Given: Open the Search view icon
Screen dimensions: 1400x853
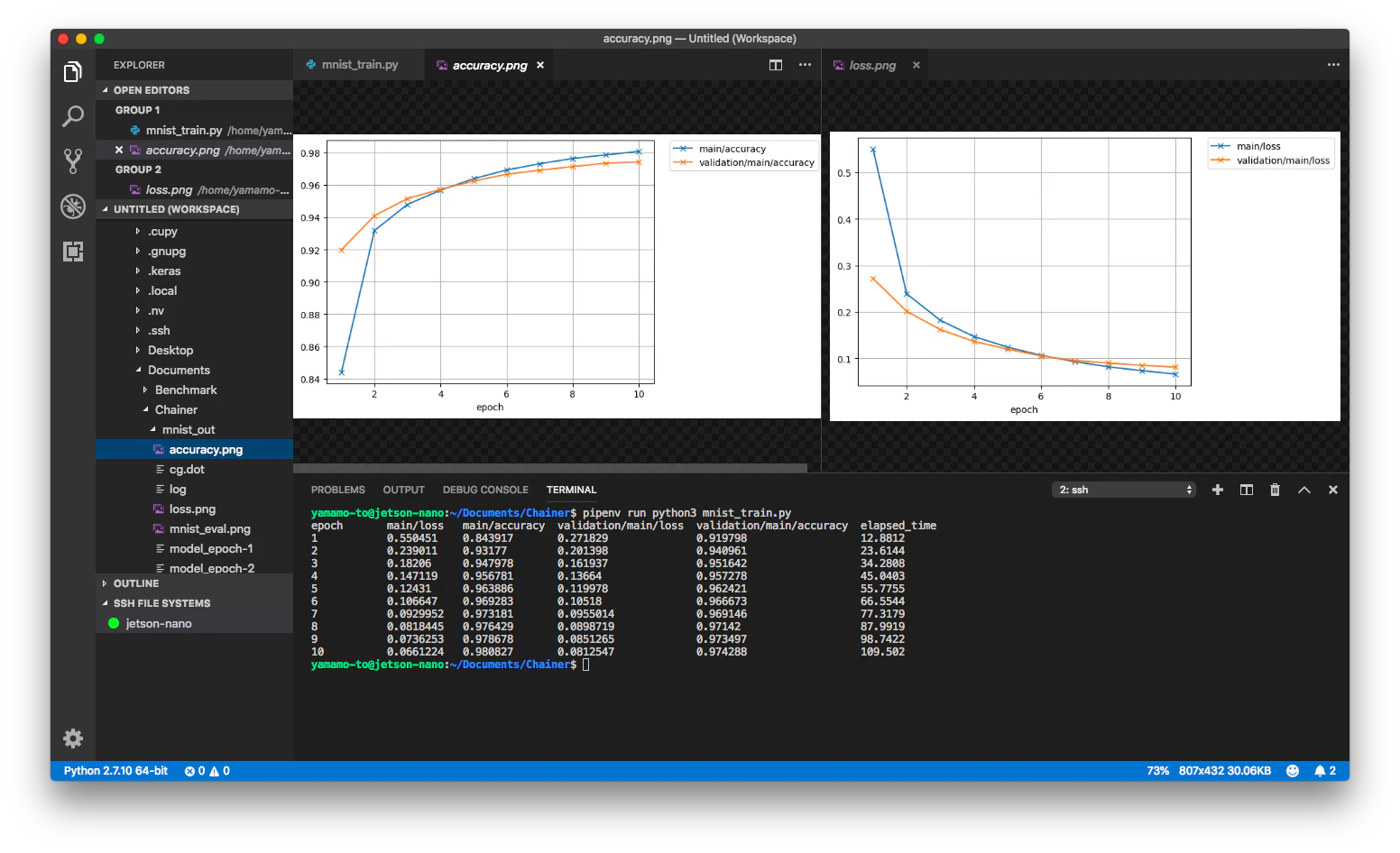Looking at the screenshot, I should (73, 116).
